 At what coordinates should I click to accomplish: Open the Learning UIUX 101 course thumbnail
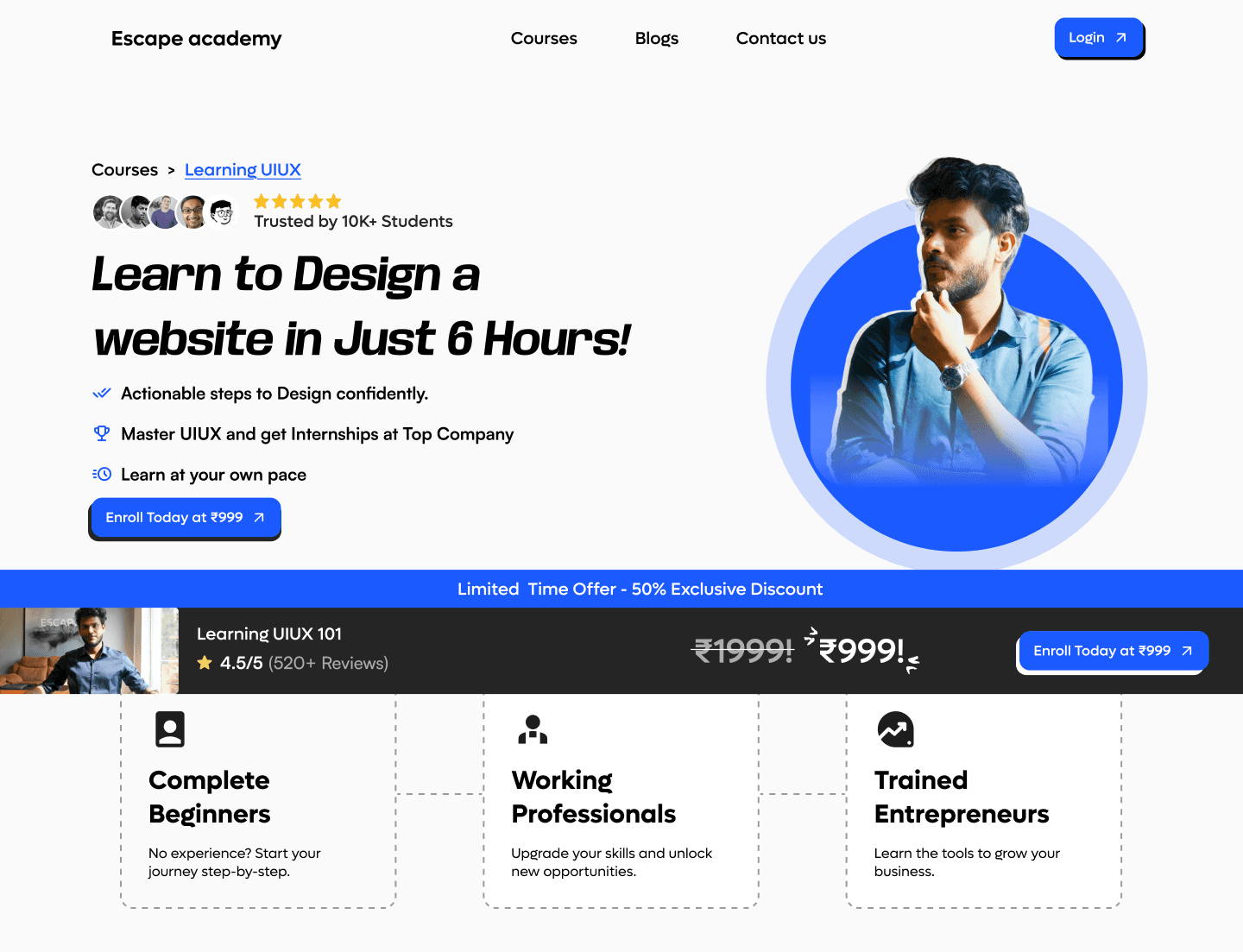pyautogui.click(x=90, y=651)
